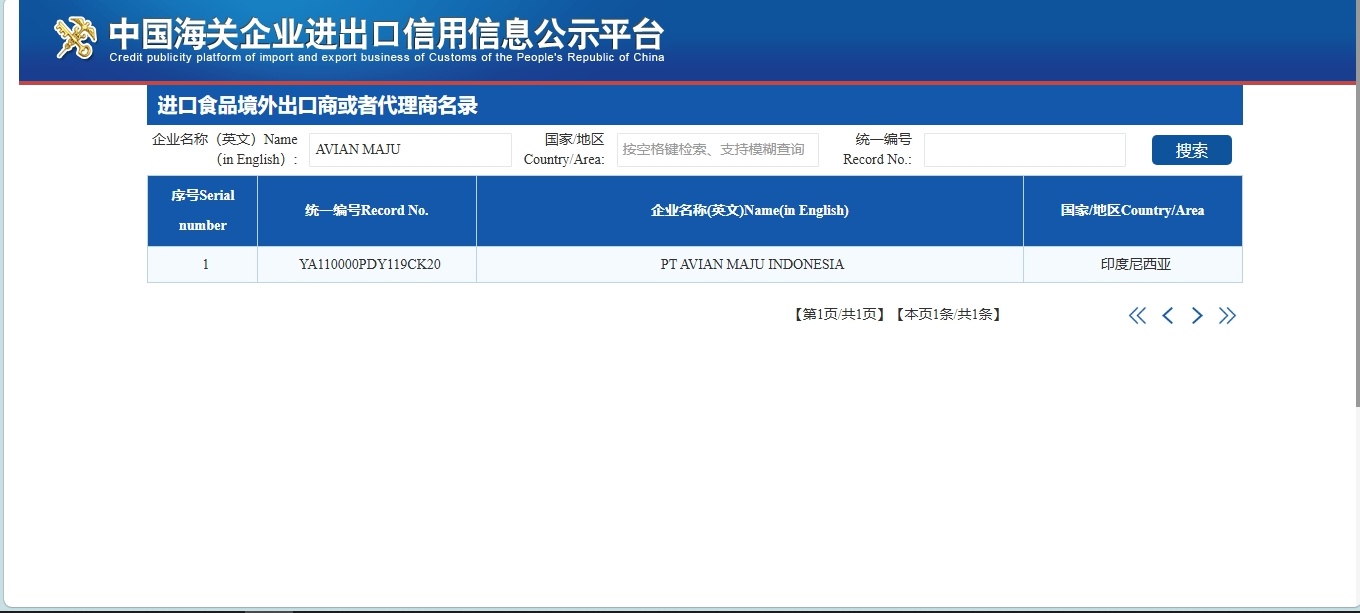Click the 企业名称(英文)Name(in English) column header
This screenshot has height=613, width=1360.
click(x=750, y=211)
